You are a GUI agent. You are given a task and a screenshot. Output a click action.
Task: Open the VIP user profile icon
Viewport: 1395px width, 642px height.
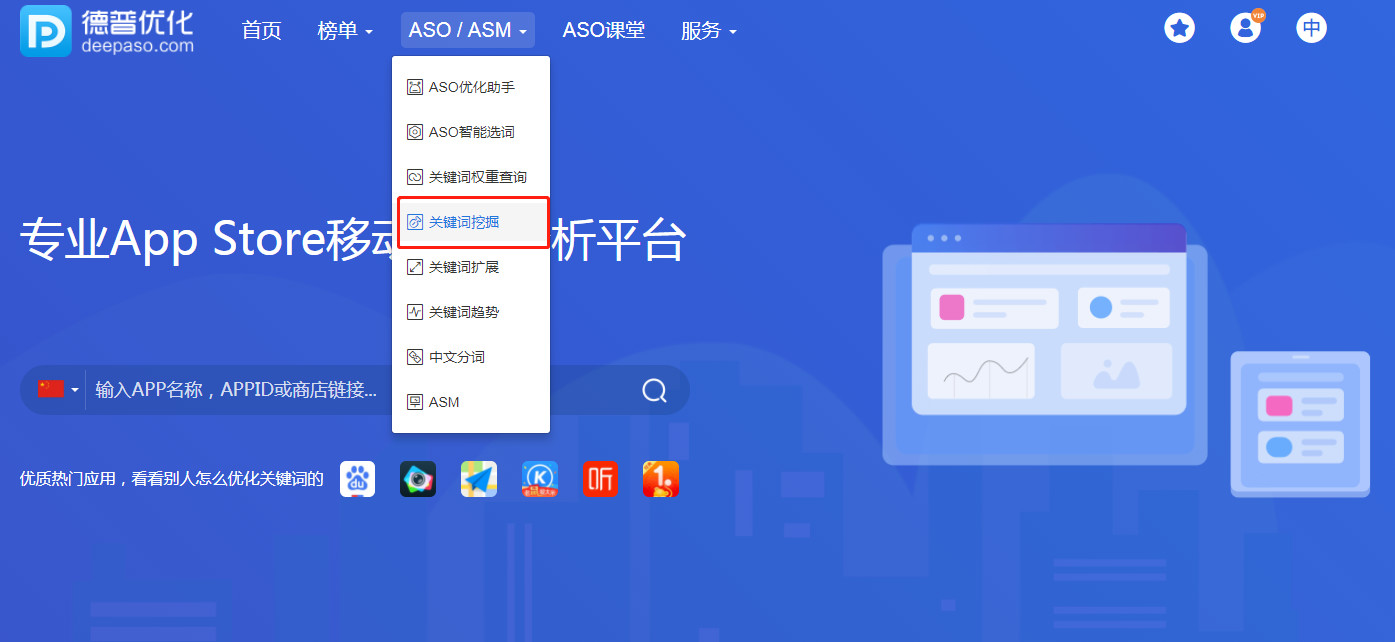[x=1246, y=28]
